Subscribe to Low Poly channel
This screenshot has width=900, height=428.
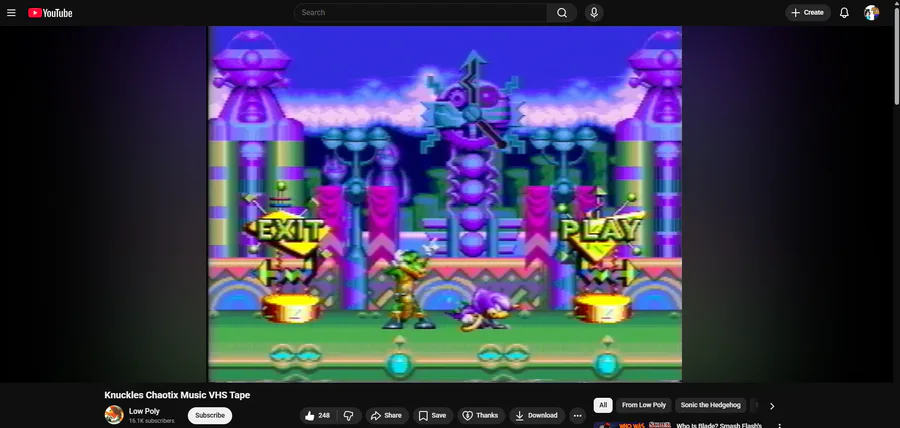[210, 415]
